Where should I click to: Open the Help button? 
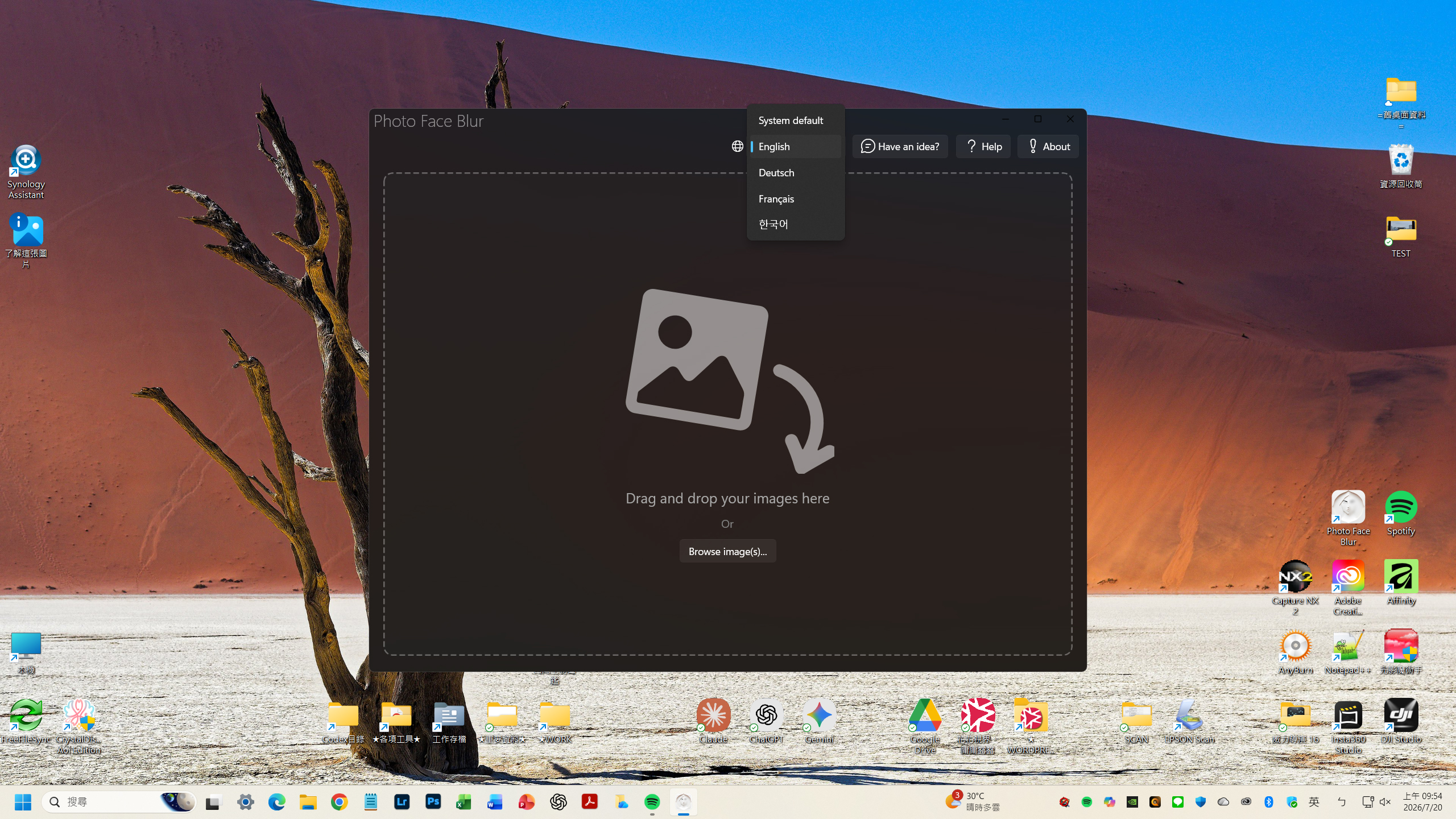click(x=983, y=147)
